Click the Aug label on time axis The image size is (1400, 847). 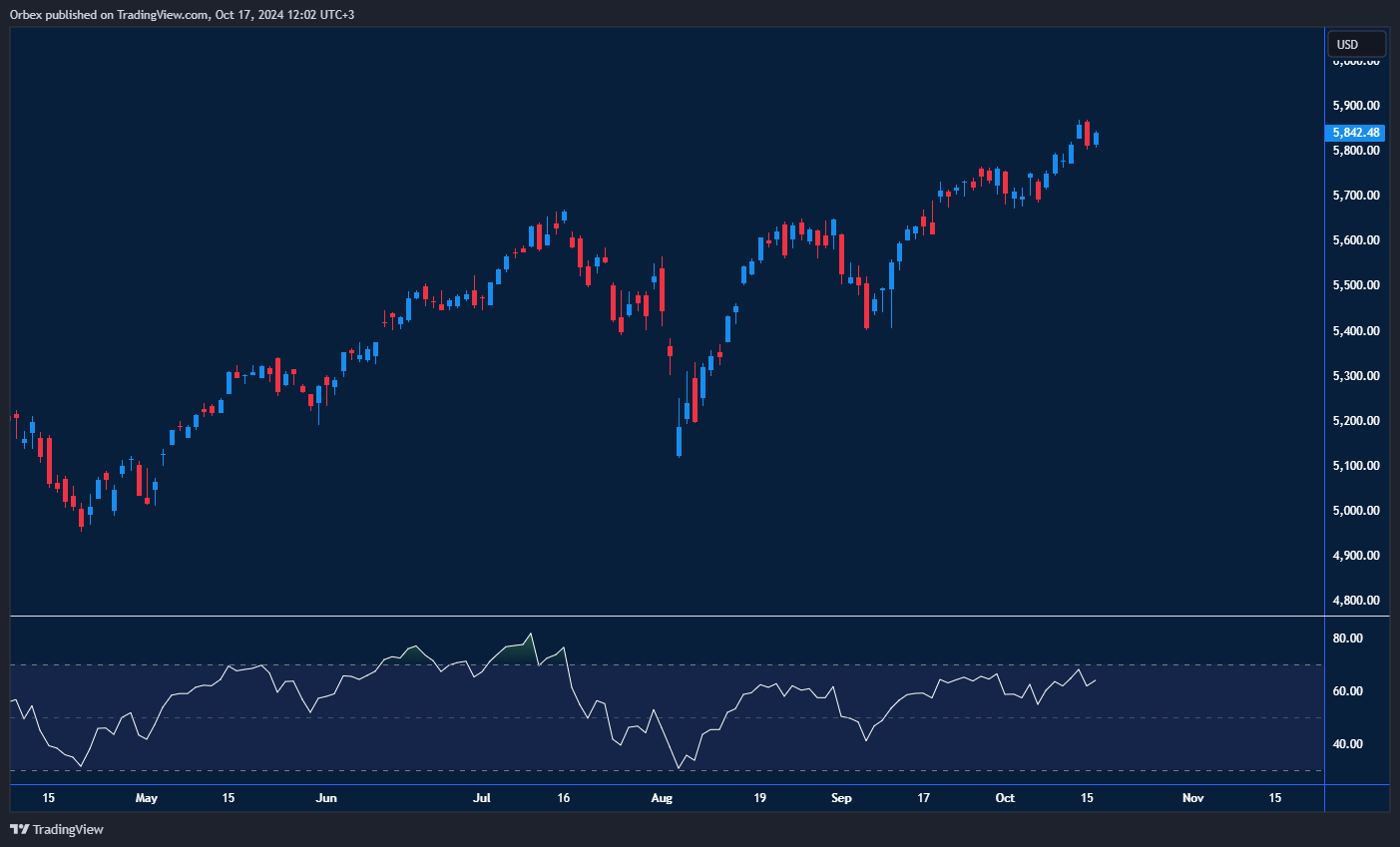[x=661, y=798]
